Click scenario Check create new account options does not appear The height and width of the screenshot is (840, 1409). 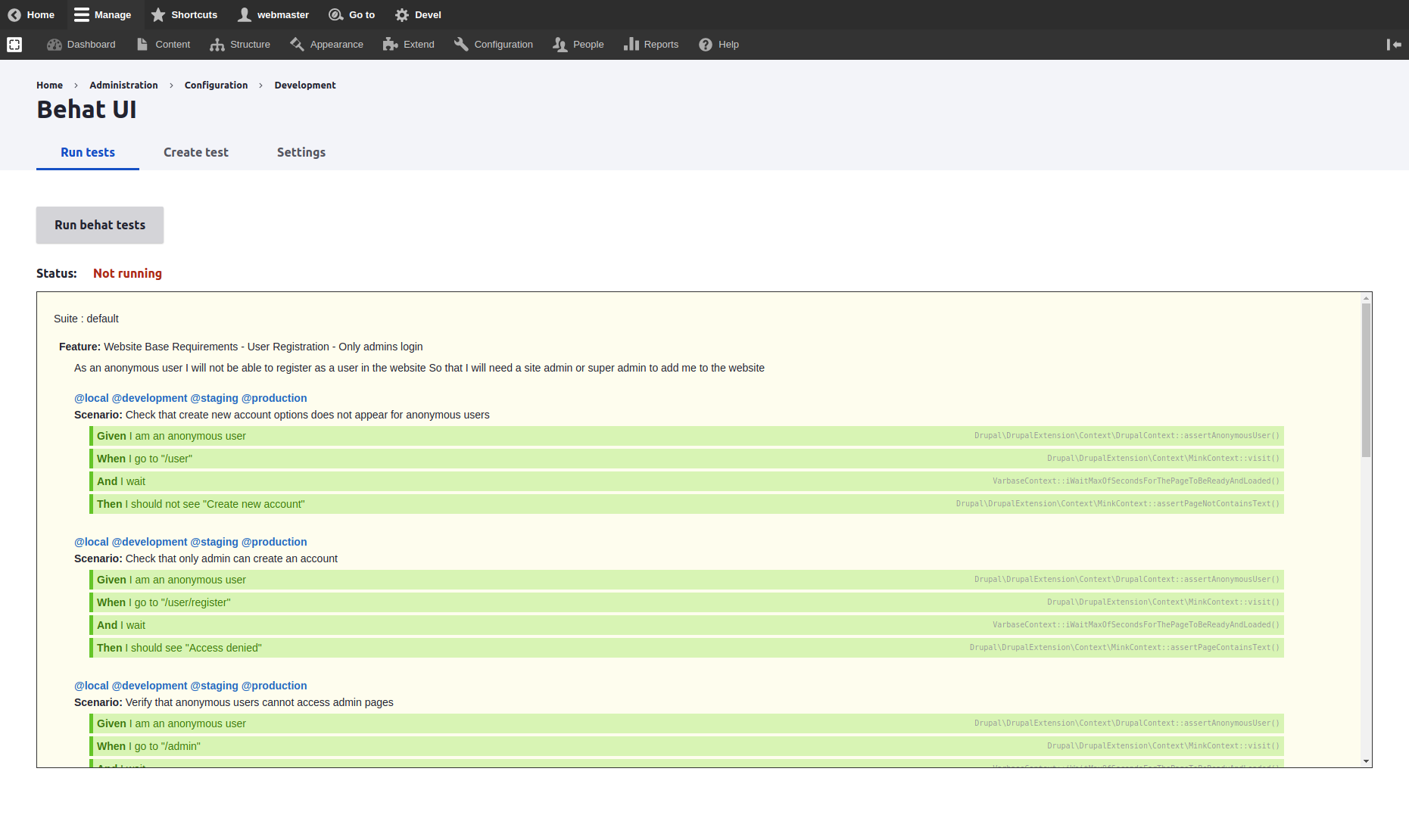[x=282, y=415]
